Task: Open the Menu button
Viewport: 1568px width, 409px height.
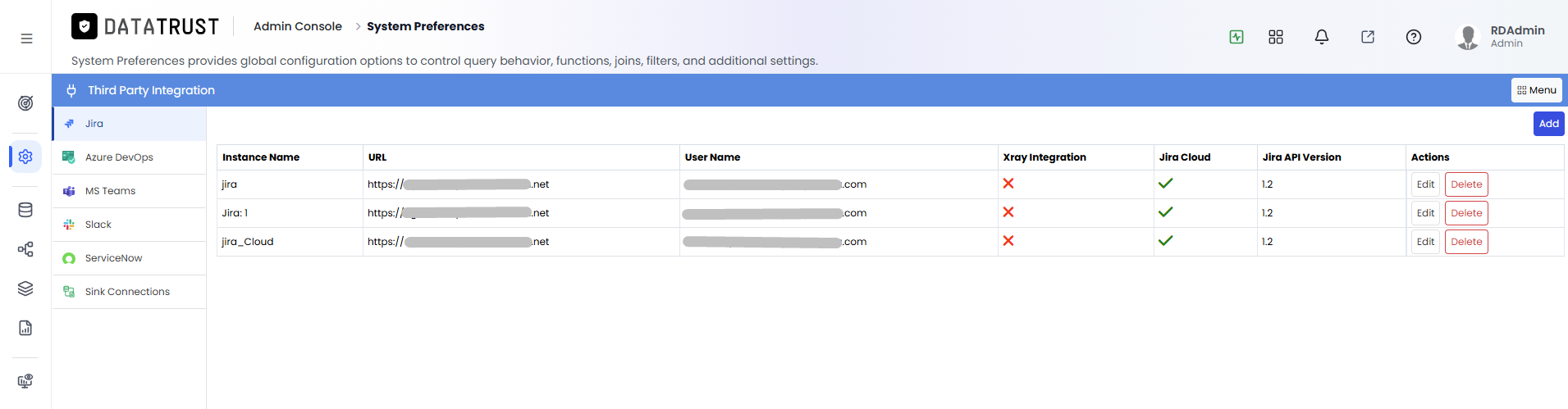Action: point(1536,90)
